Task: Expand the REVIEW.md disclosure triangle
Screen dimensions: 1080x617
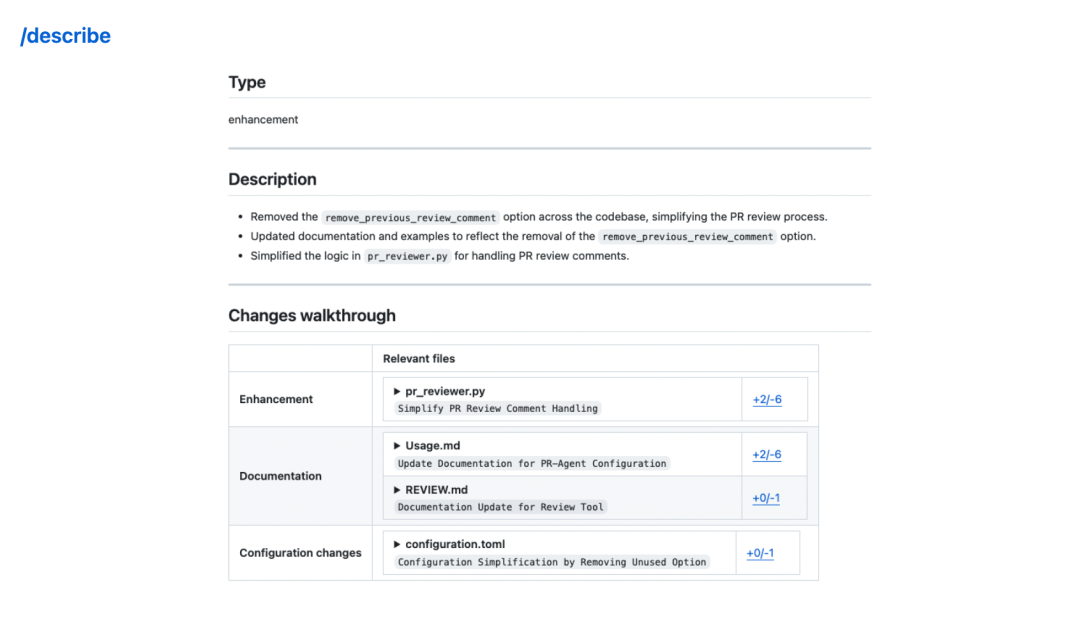Action: pyautogui.click(x=397, y=490)
